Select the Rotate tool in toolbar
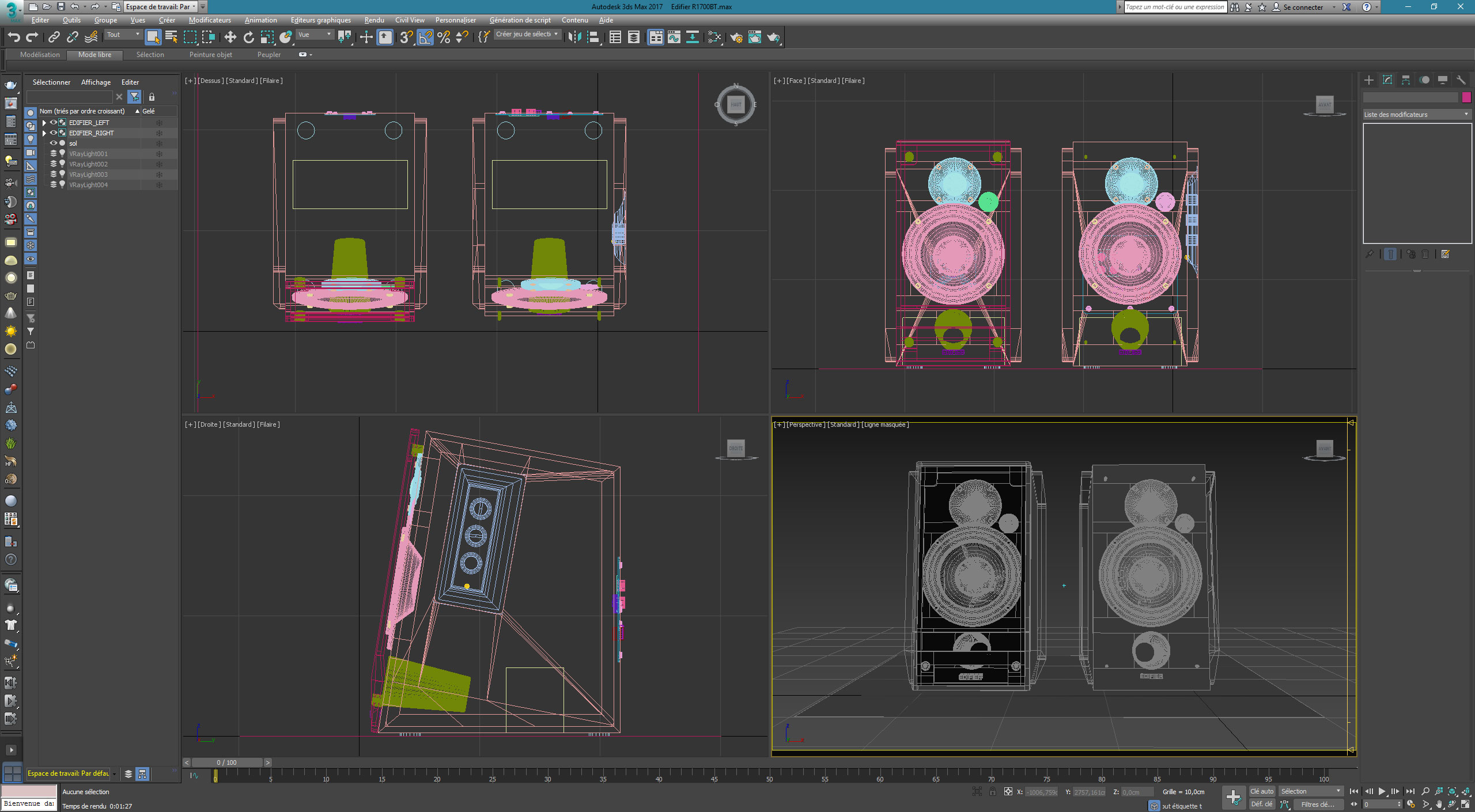The width and height of the screenshot is (1475, 812). tap(248, 37)
